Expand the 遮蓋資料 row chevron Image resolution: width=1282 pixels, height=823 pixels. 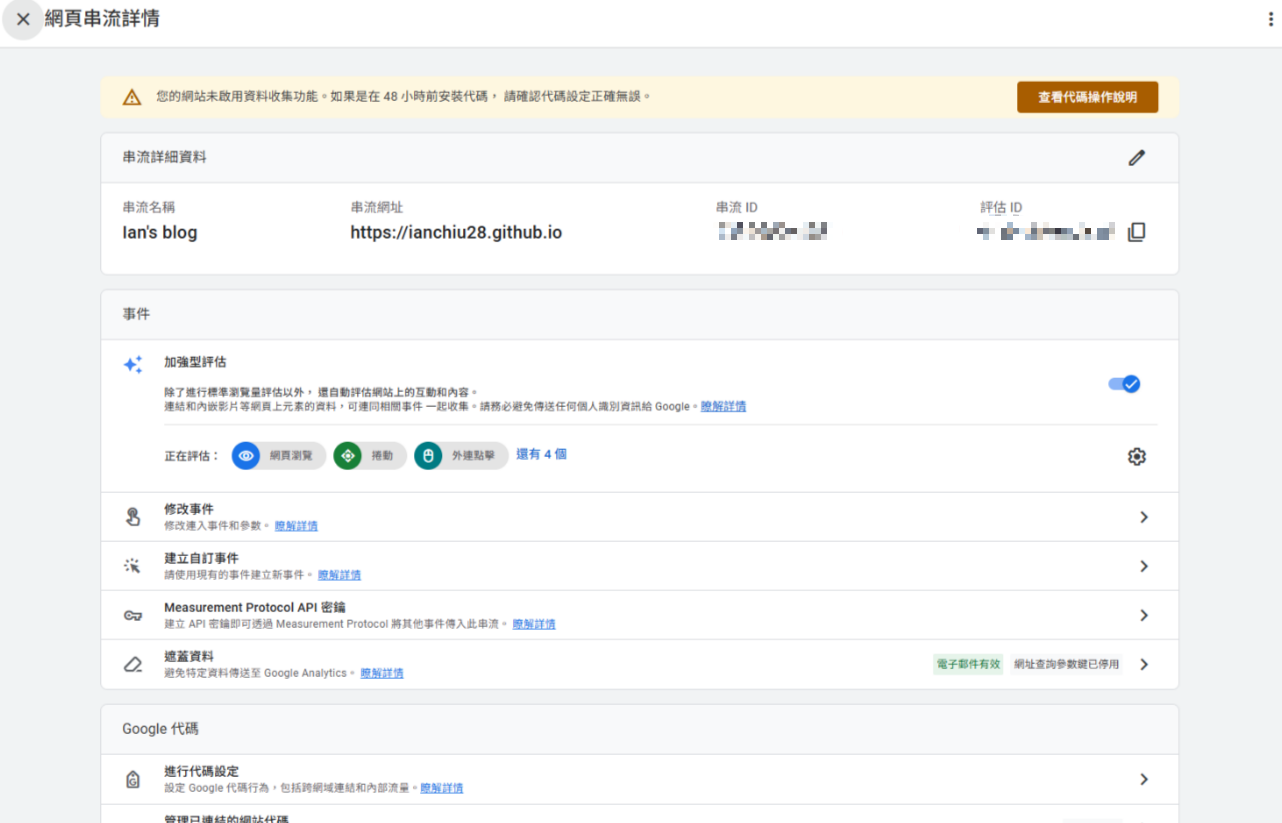(1144, 664)
